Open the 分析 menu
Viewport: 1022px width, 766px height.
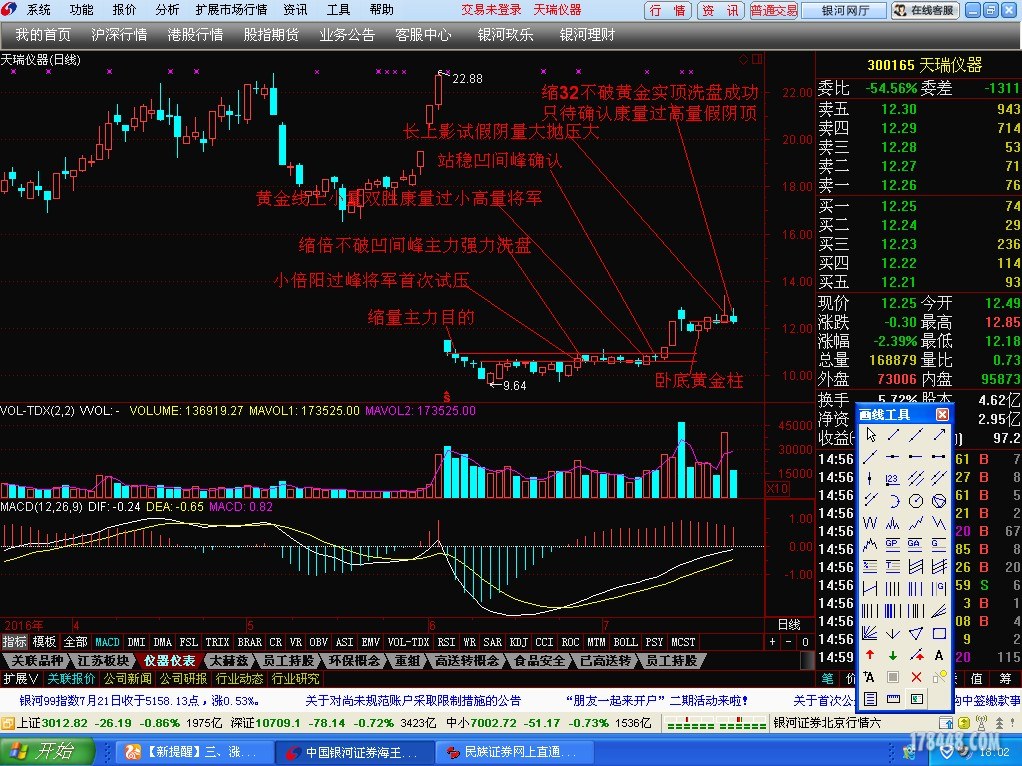pyautogui.click(x=167, y=10)
